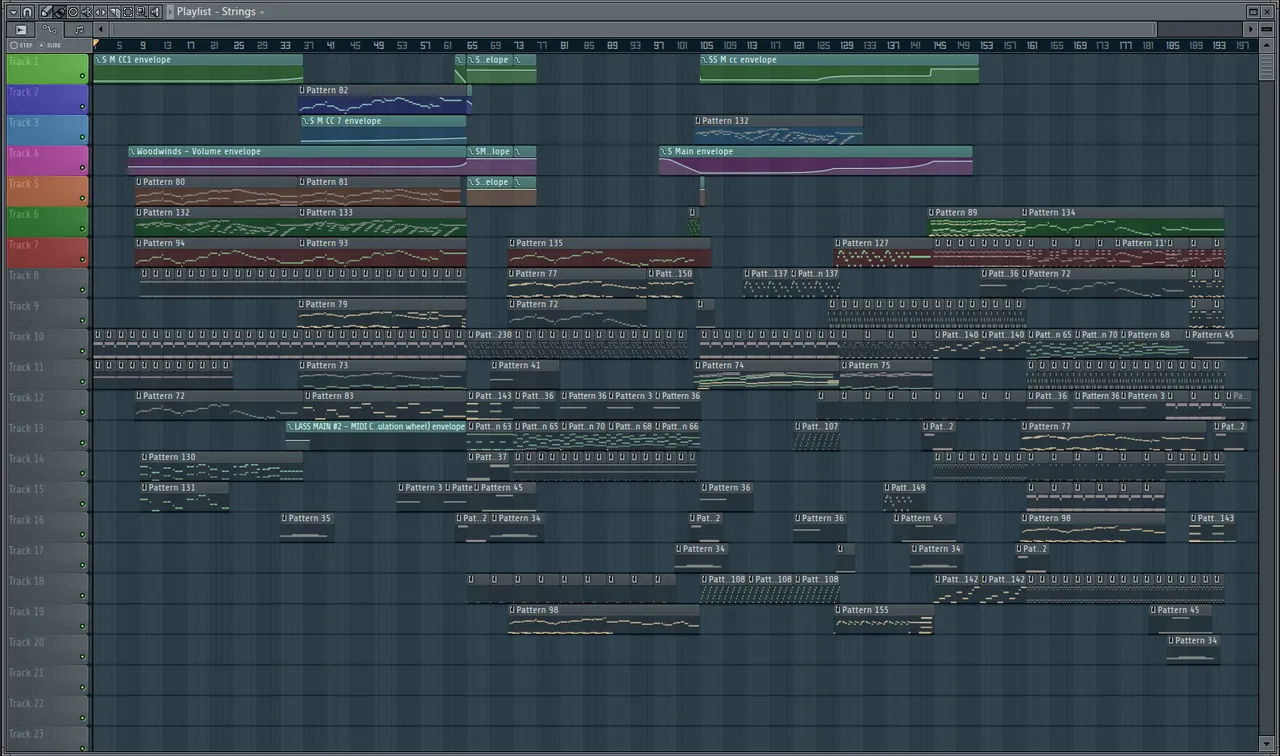Click the 'Pattern 130' clip title
The image size is (1280, 756).
point(172,457)
